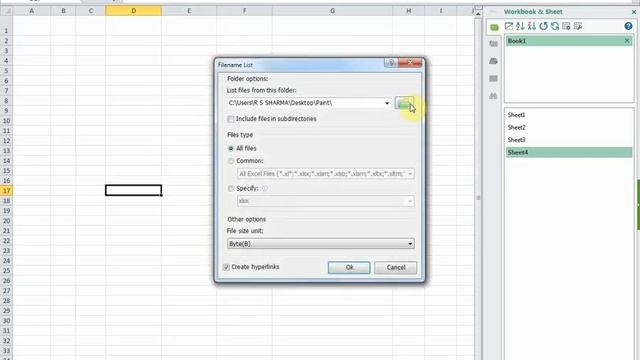Open the eraser-shaped sidebar pane icon

click(493, 61)
